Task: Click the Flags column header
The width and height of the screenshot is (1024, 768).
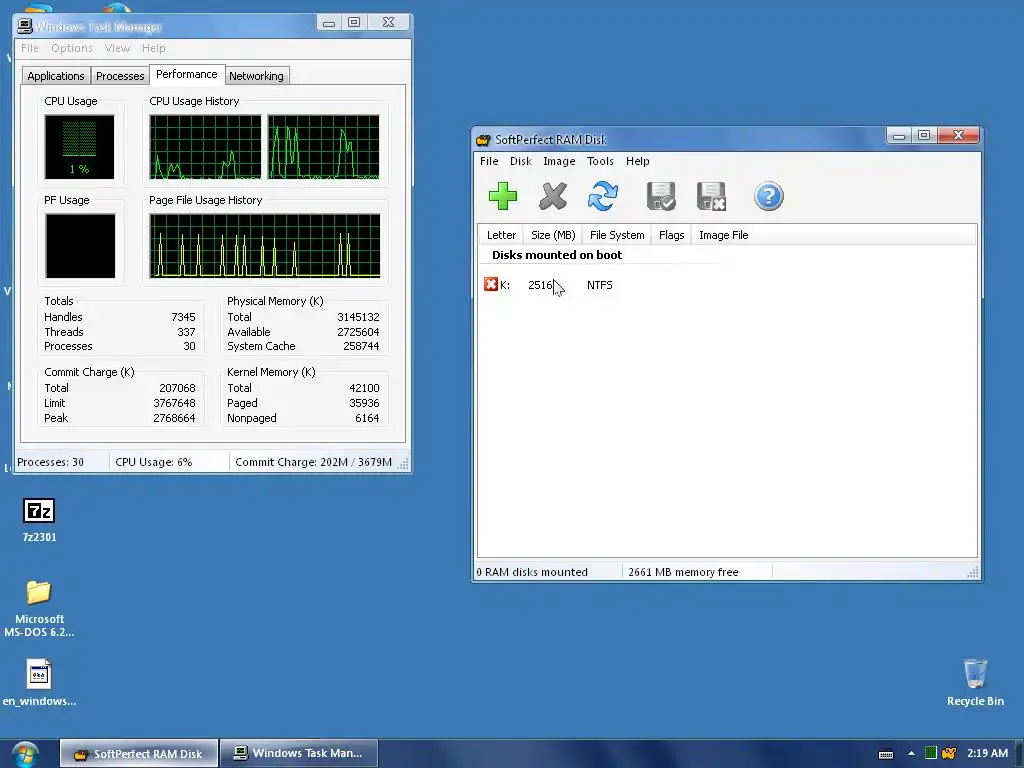Action: point(671,235)
